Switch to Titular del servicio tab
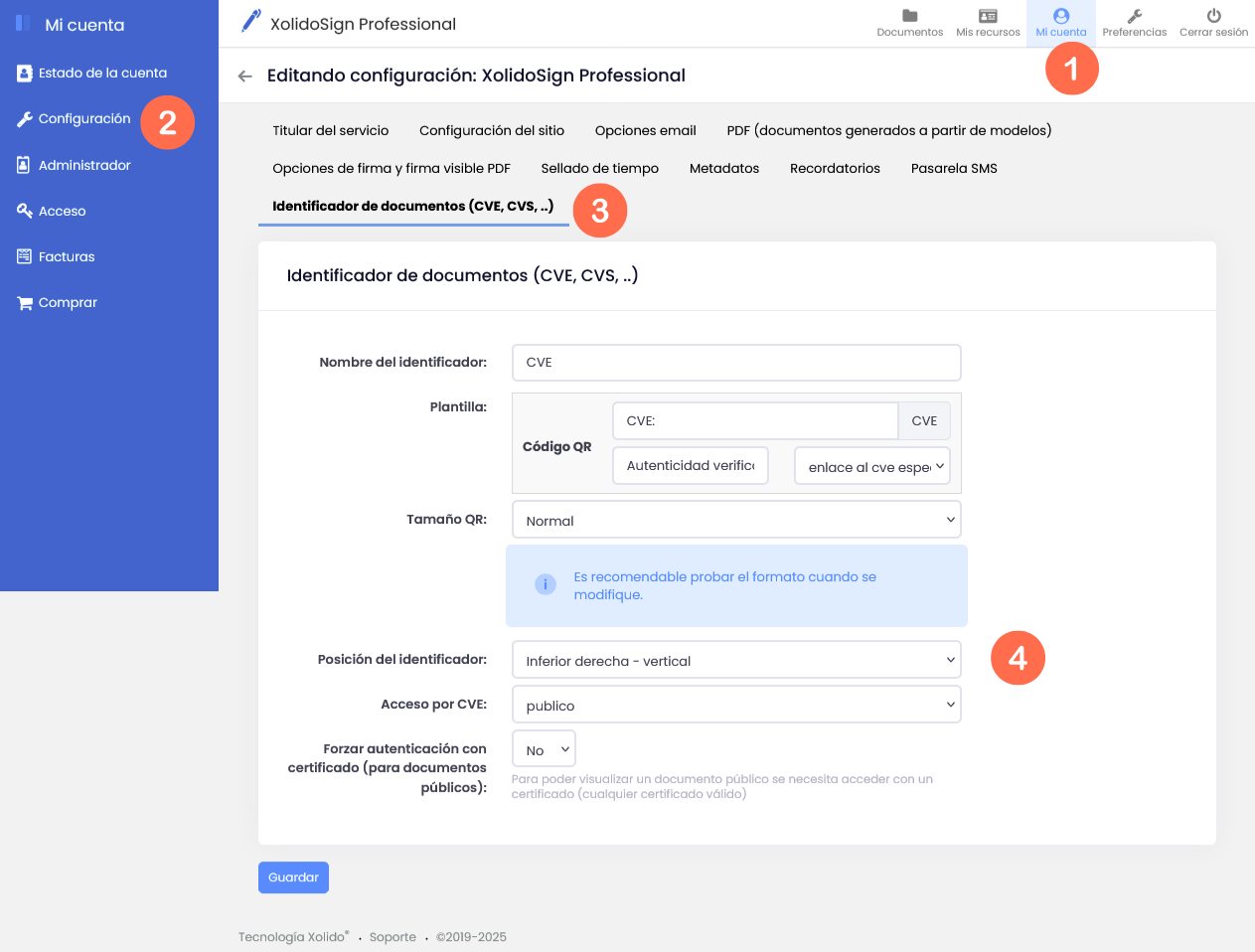 [331, 131]
